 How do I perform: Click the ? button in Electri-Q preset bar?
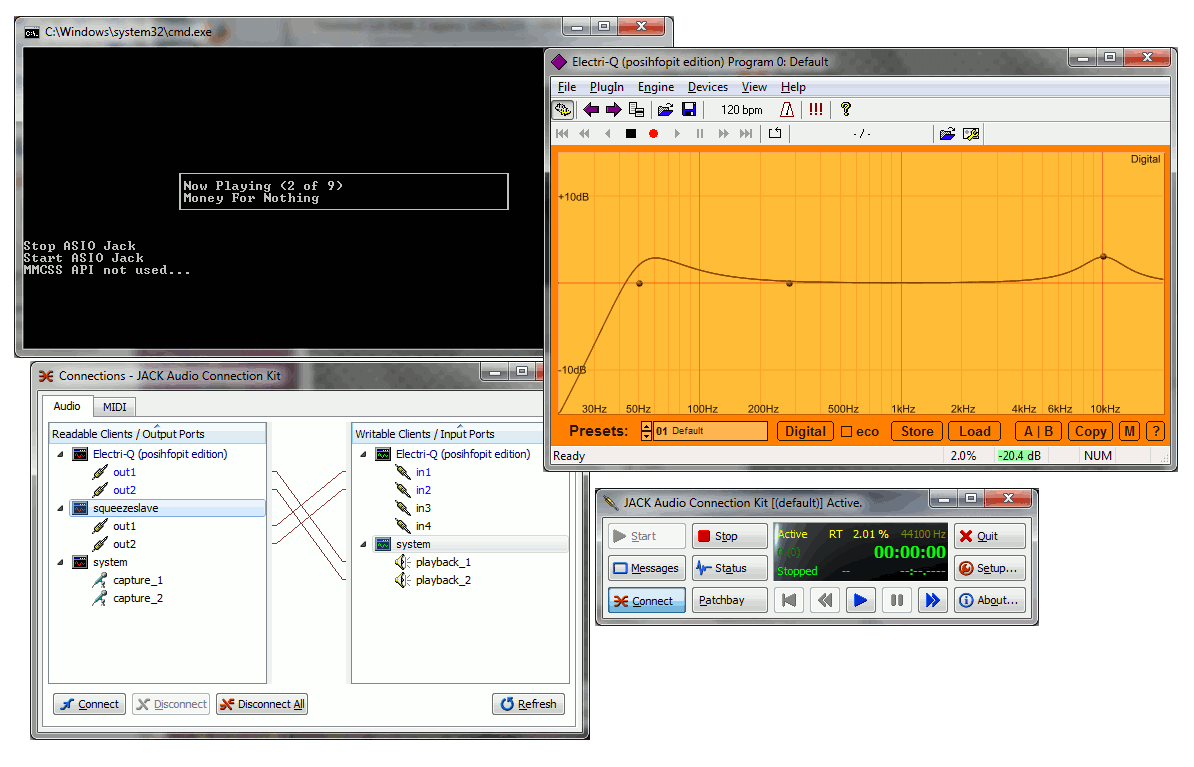[1155, 432]
